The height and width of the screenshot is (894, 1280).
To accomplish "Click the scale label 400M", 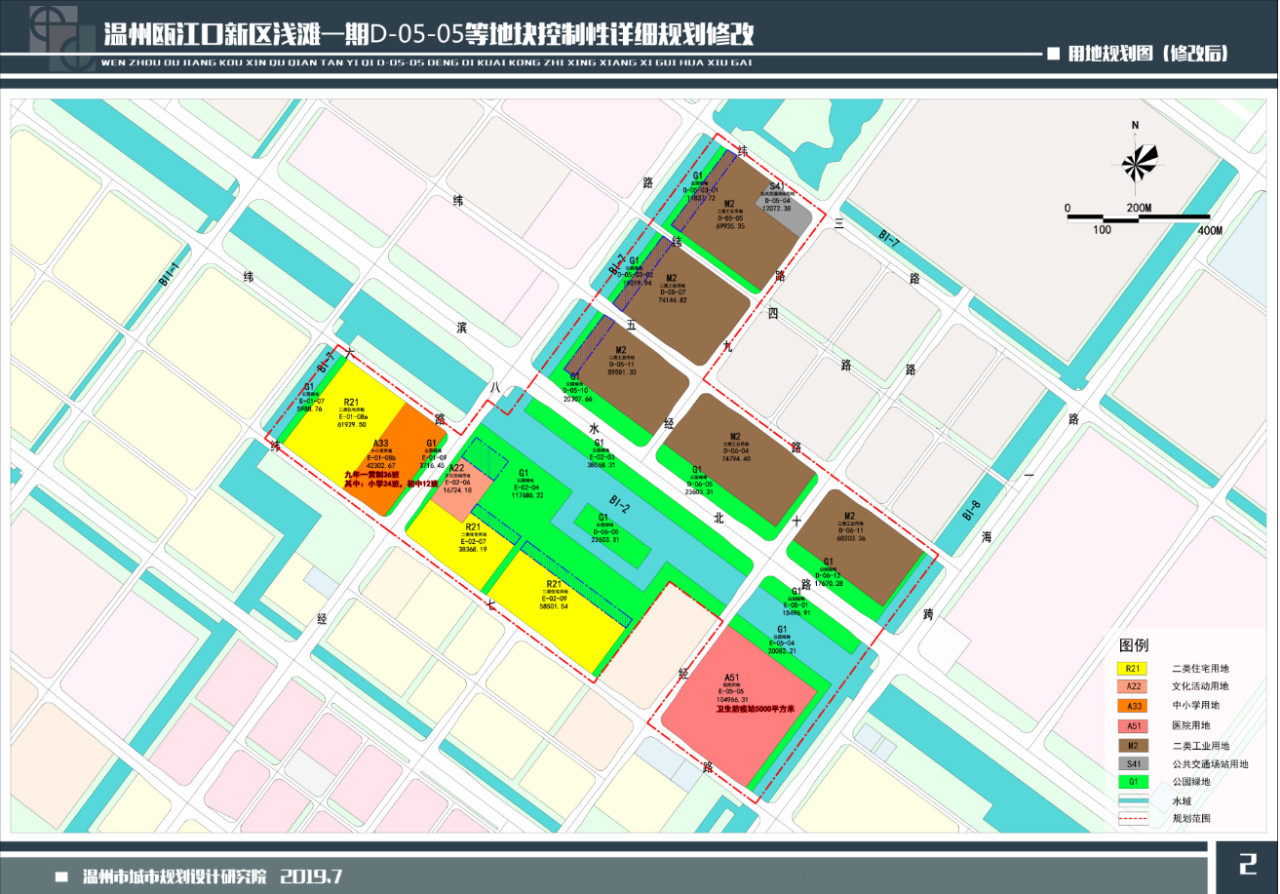I will 1210,230.
